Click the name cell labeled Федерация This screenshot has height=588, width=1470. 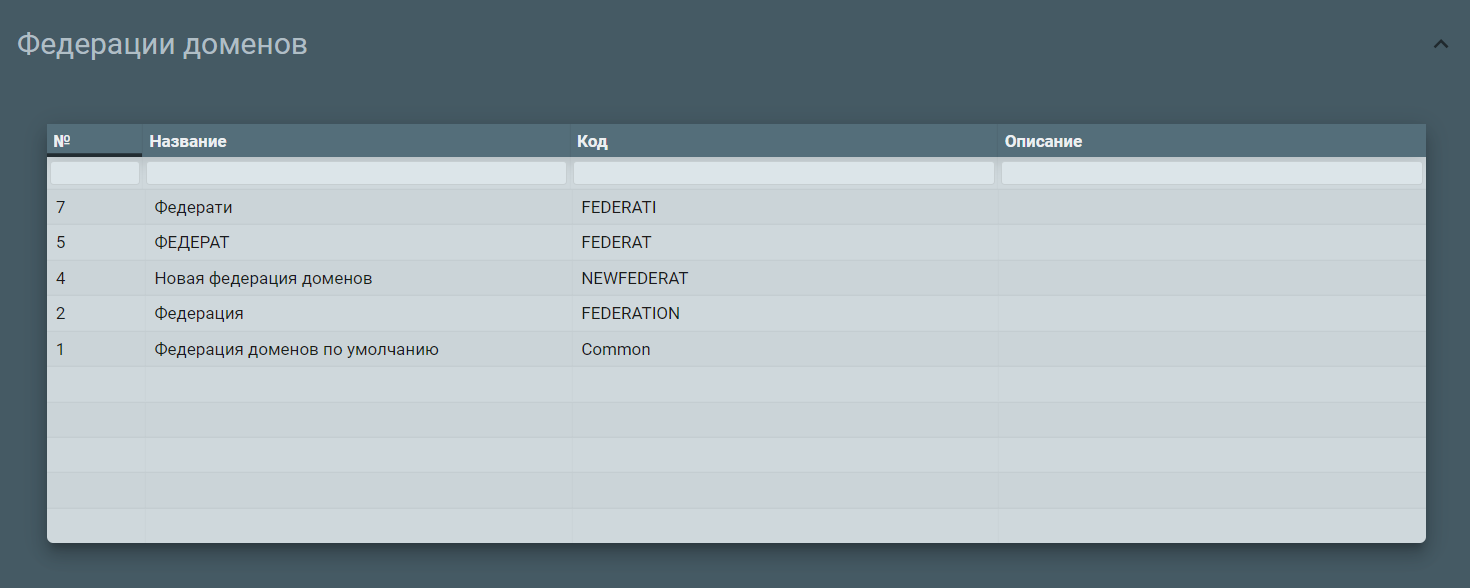click(198, 313)
